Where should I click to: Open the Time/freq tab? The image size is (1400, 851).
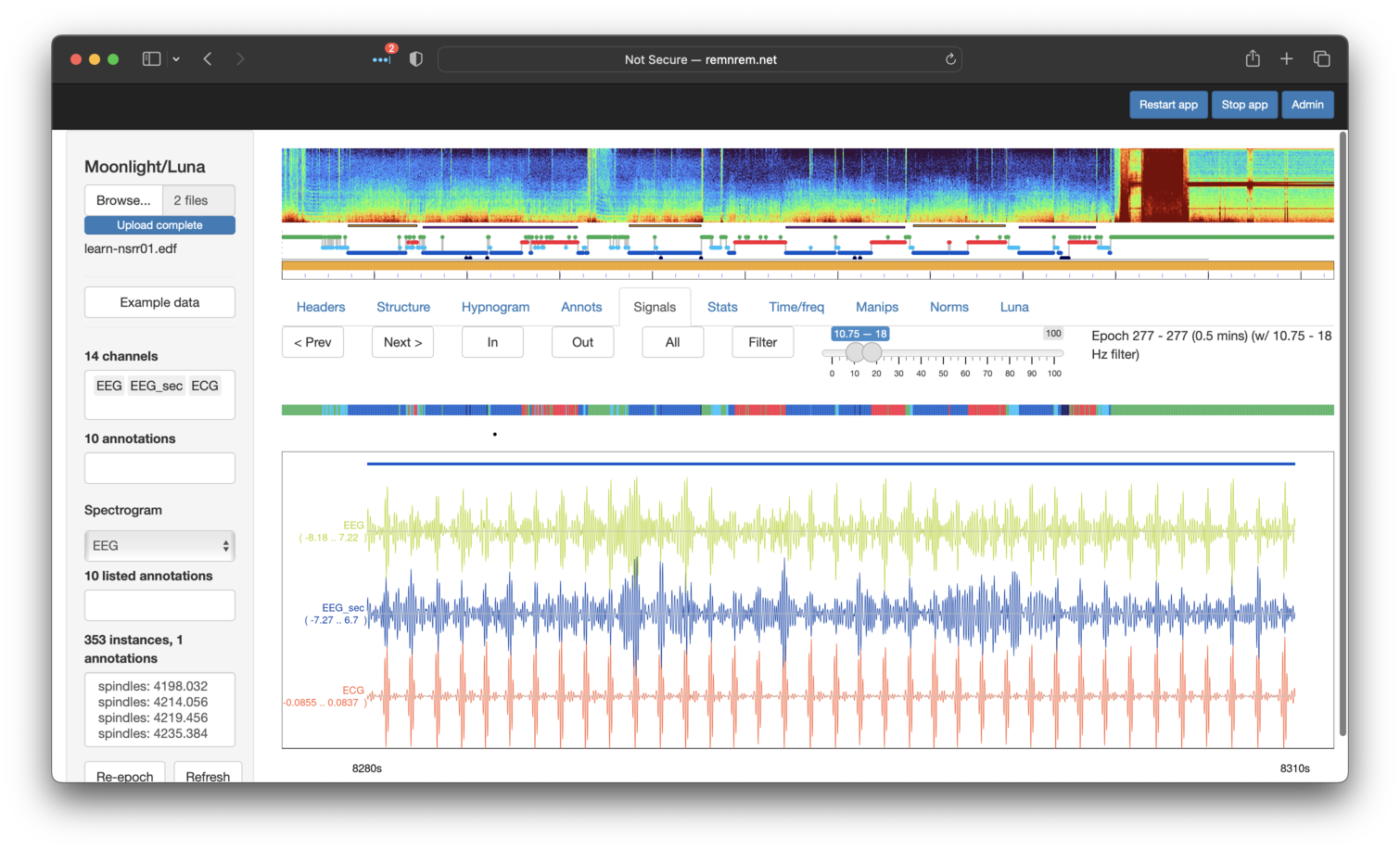[795, 307]
